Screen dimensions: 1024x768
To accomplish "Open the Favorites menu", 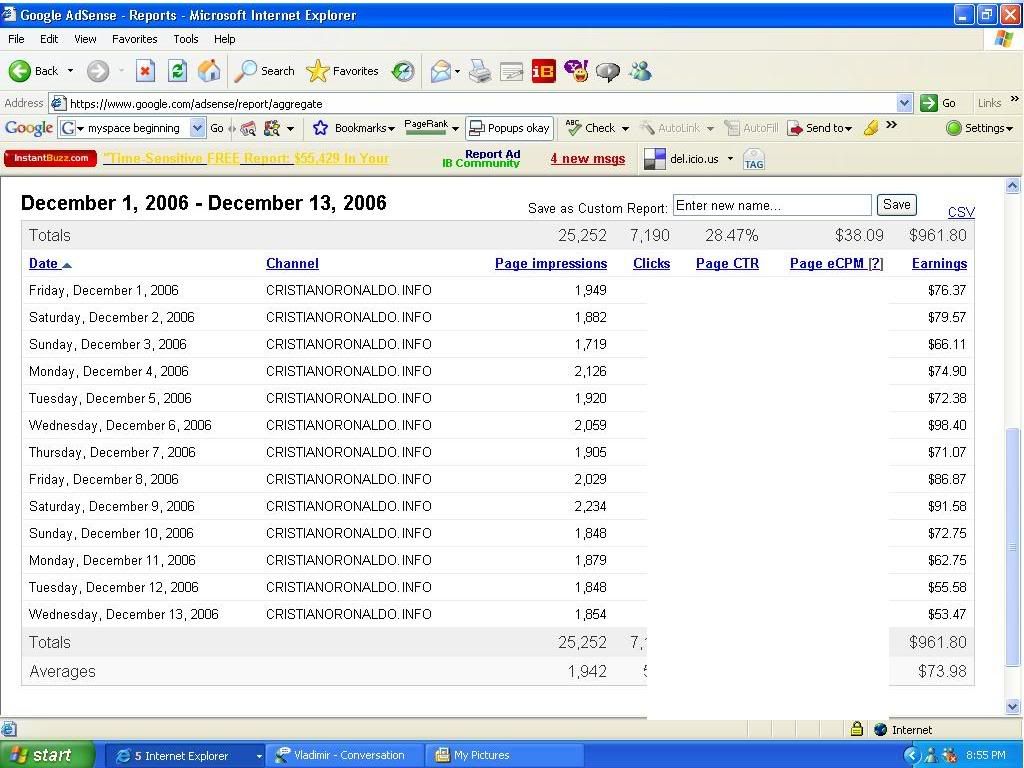I will point(135,39).
